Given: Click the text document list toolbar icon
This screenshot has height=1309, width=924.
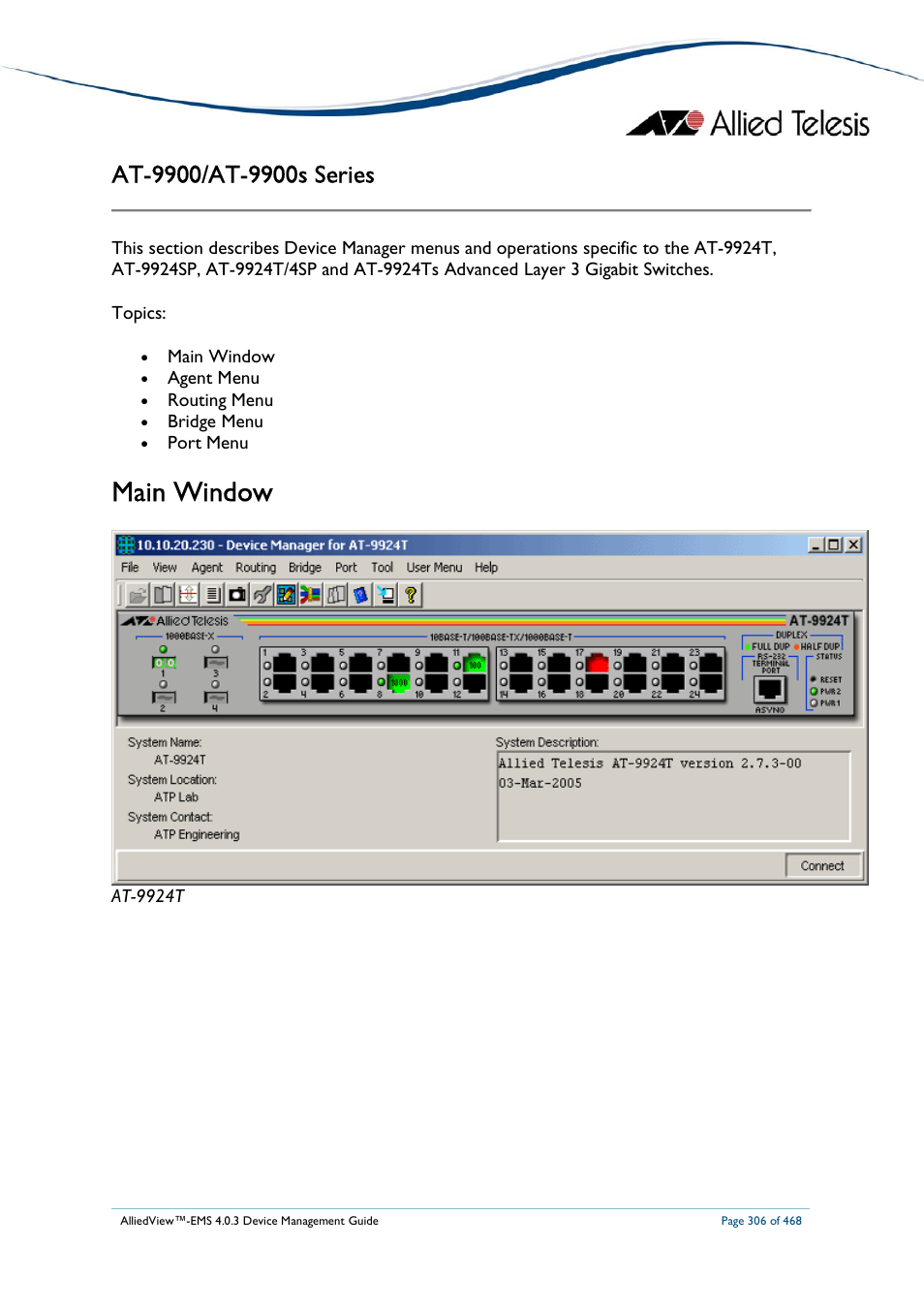Looking at the screenshot, I should click(x=212, y=595).
